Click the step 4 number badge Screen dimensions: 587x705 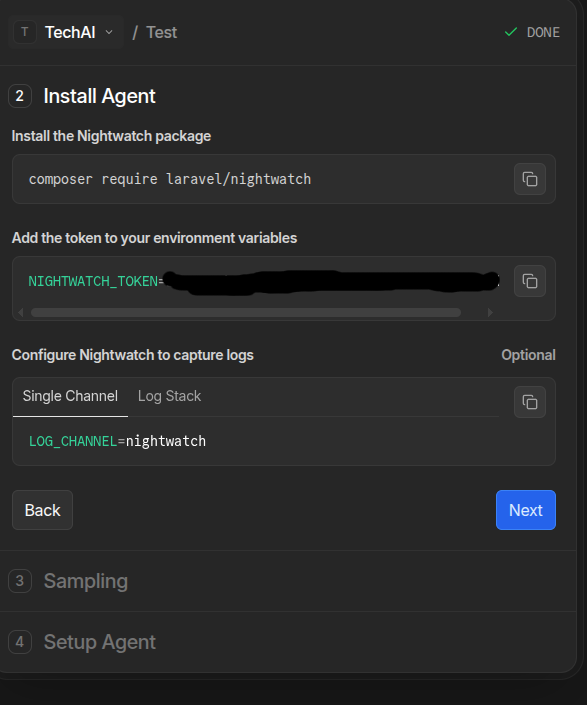(20, 642)
